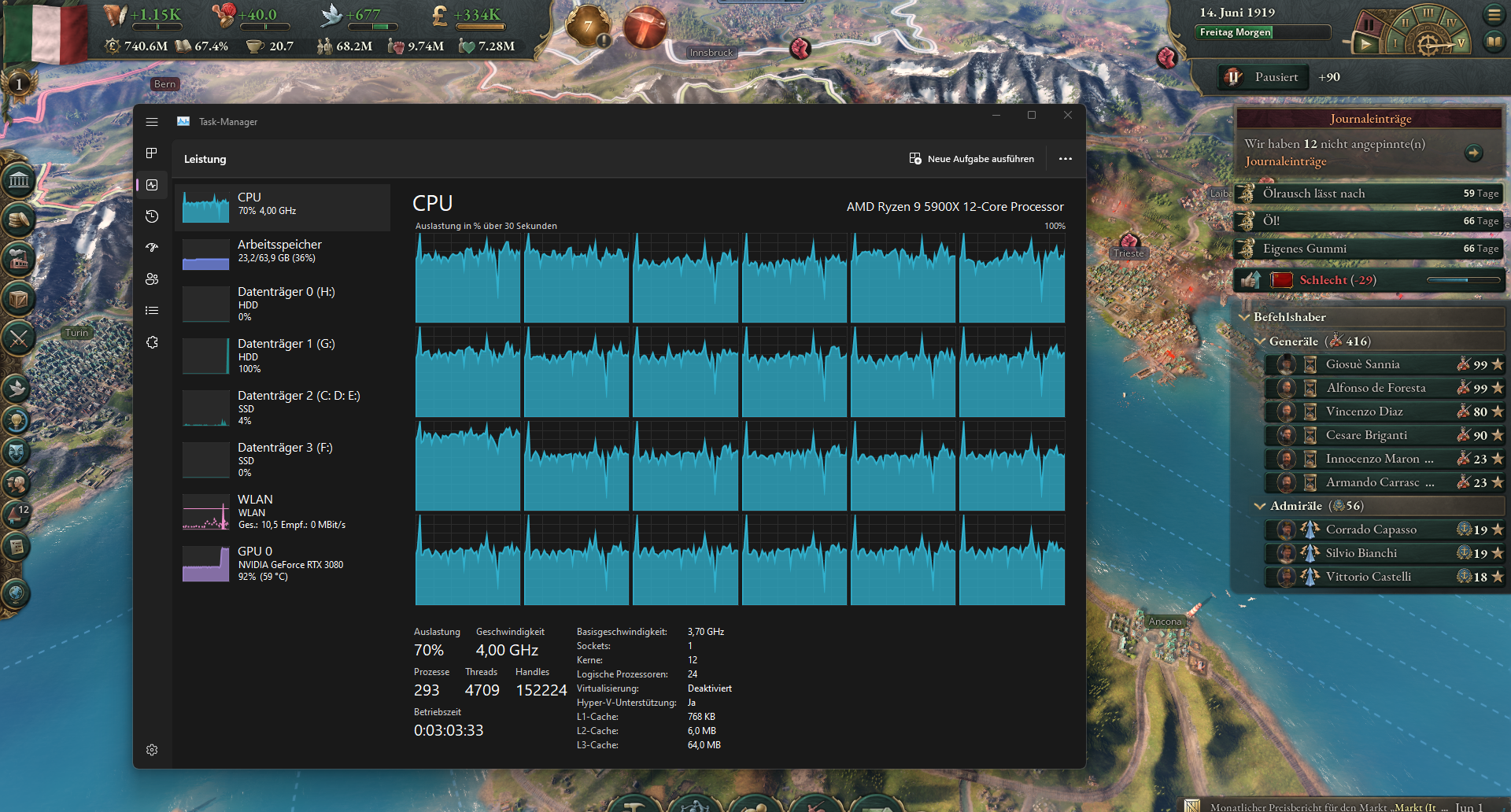Viewport: 1511px width, 812px height.
Task: Collapse the Befehlshaber section
Action: coord(1245,317)
